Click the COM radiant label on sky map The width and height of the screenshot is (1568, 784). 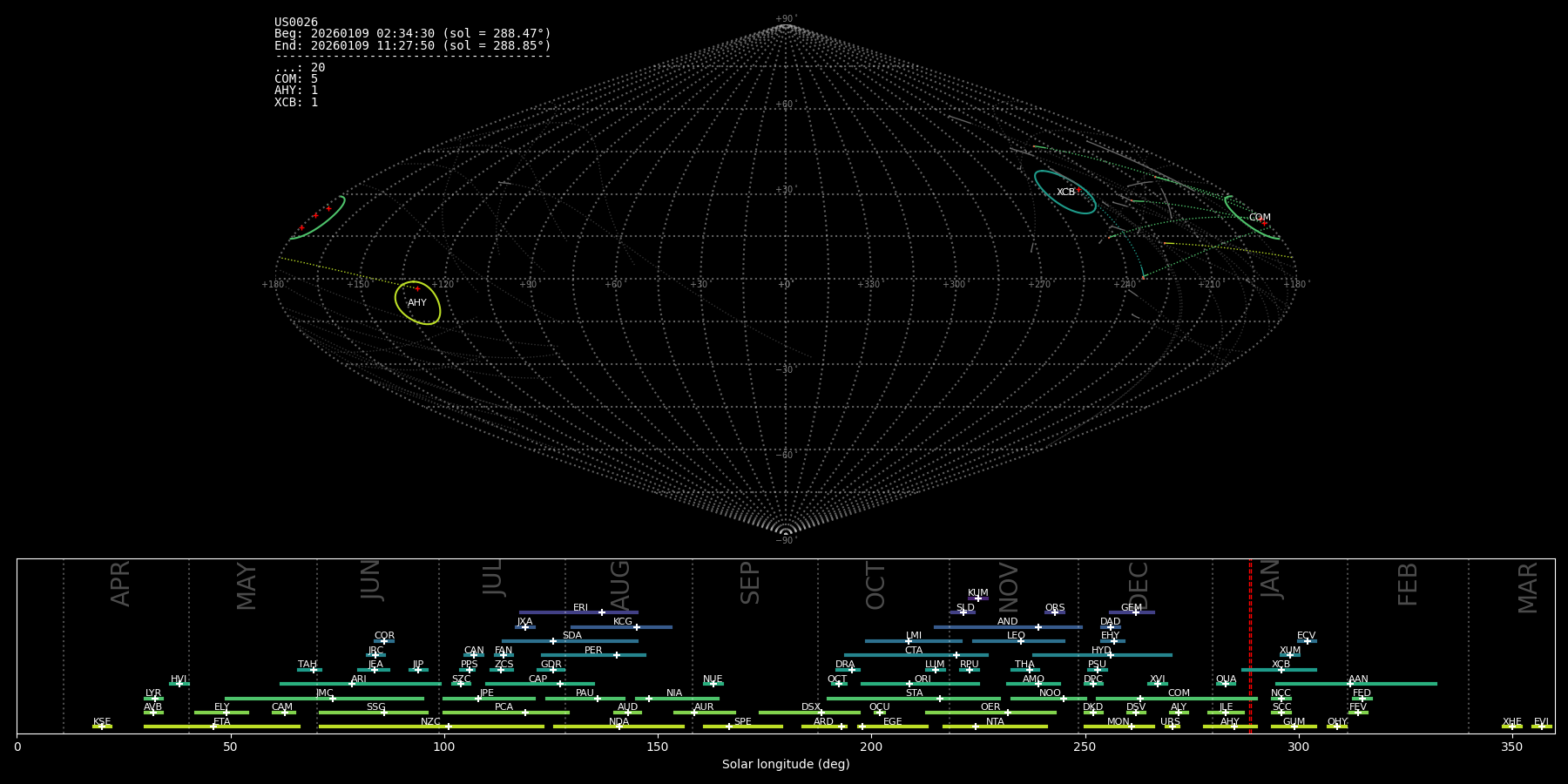1260,218
